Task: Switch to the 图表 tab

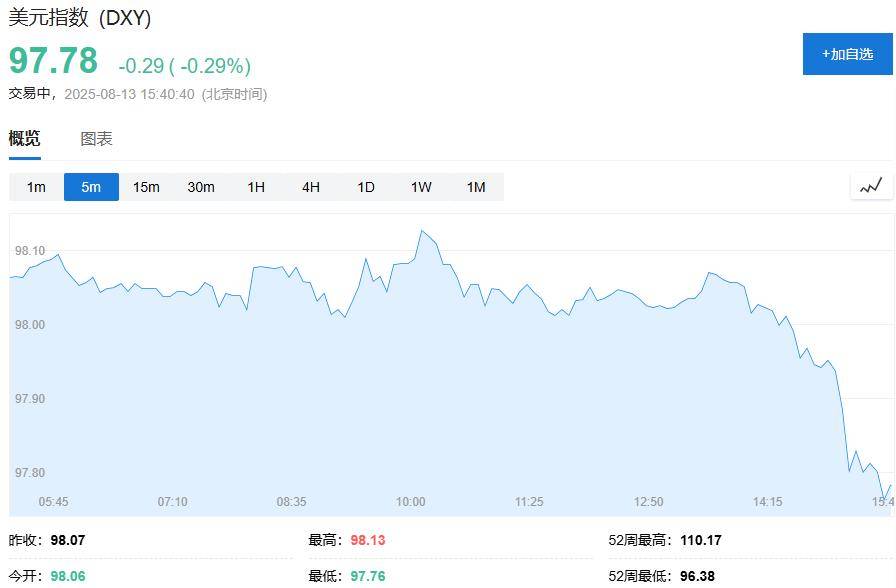Action: 96,138
